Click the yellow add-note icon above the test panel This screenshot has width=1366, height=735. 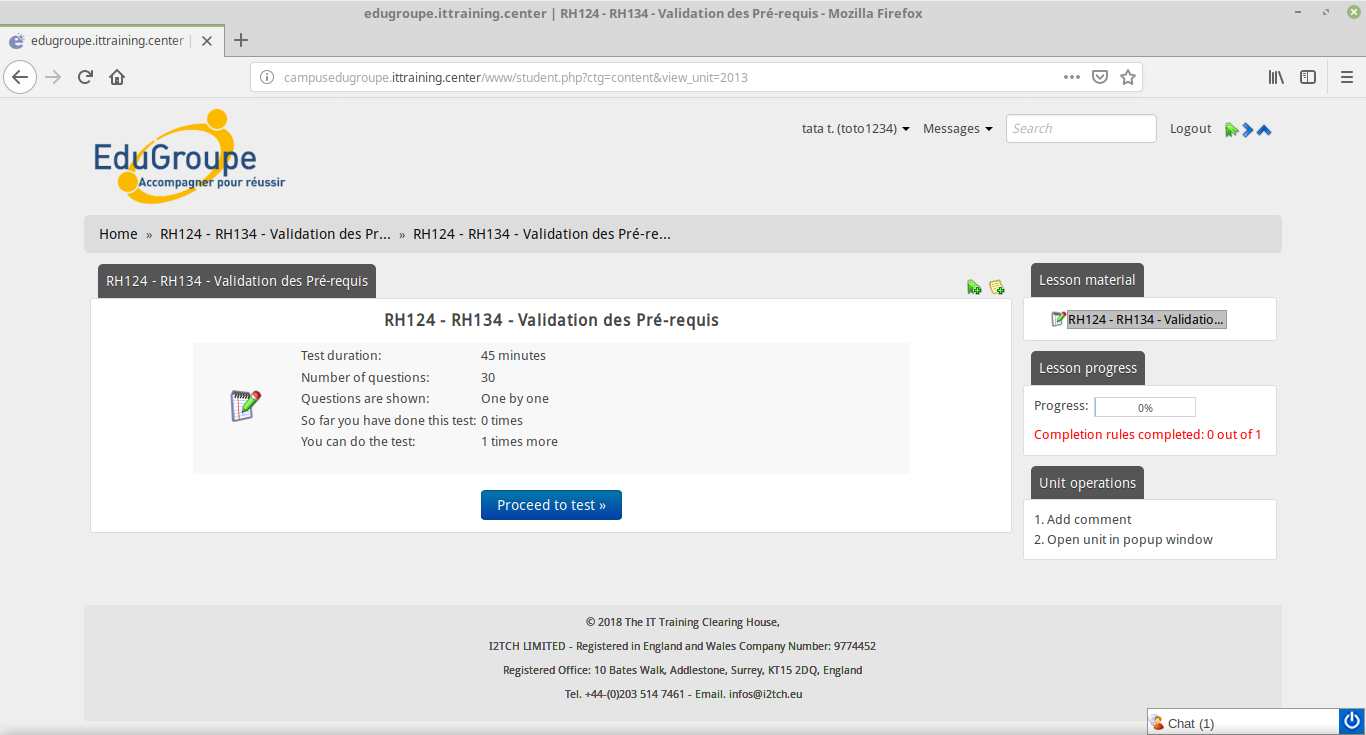point(996,288)
